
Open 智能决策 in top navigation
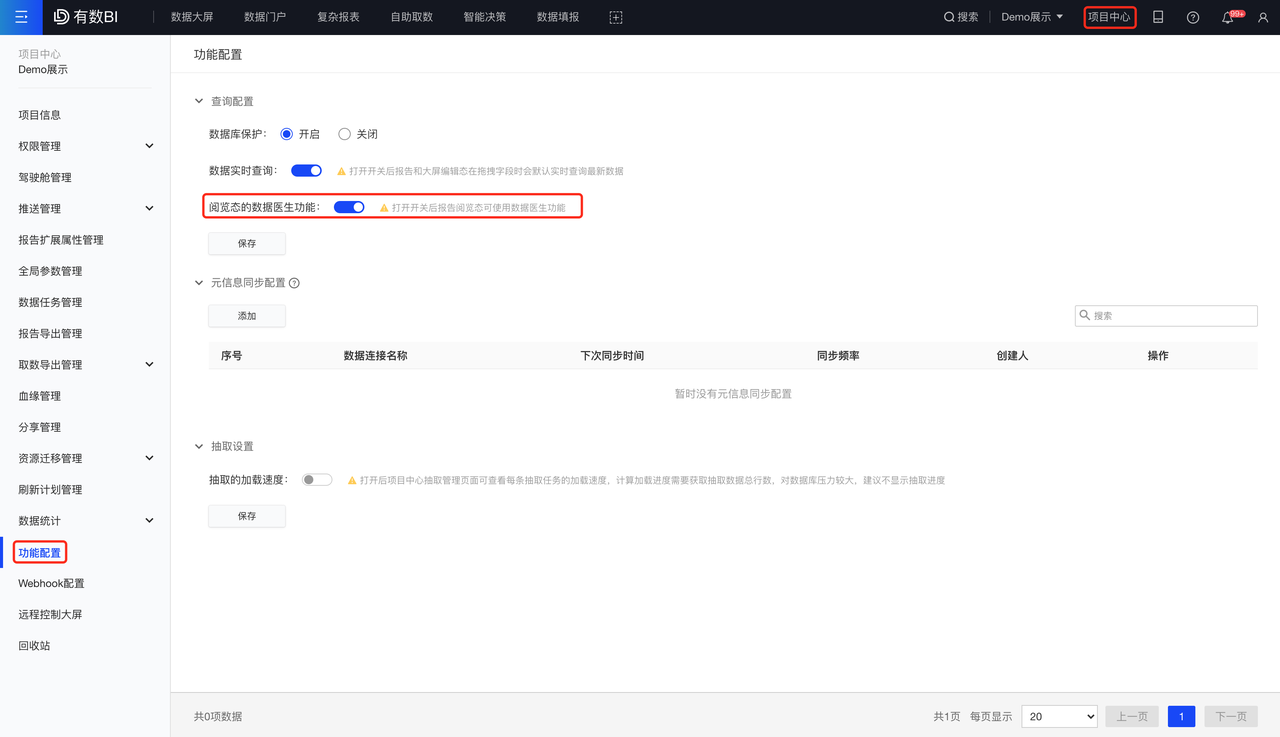pos(485,17)
